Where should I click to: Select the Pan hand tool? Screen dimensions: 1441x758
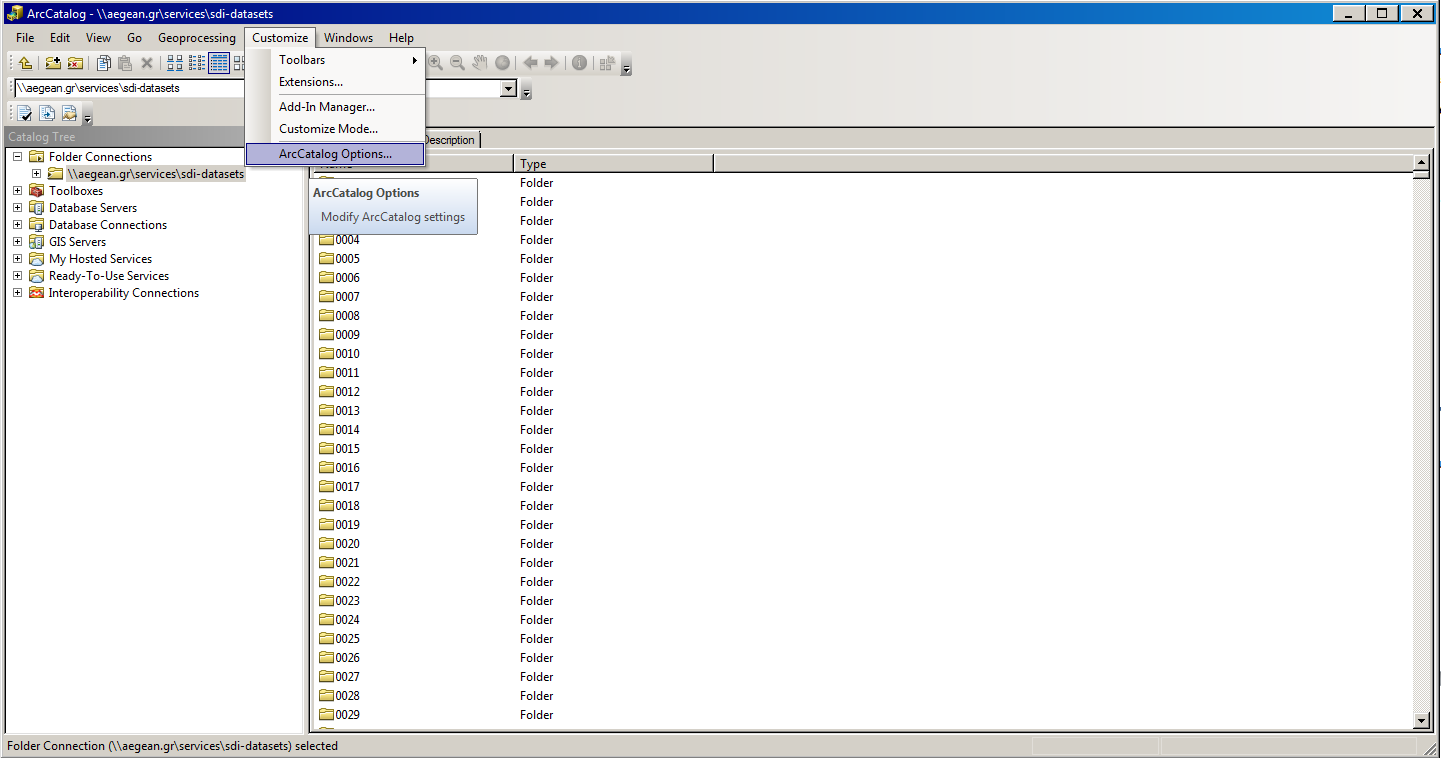coord(480,63)
